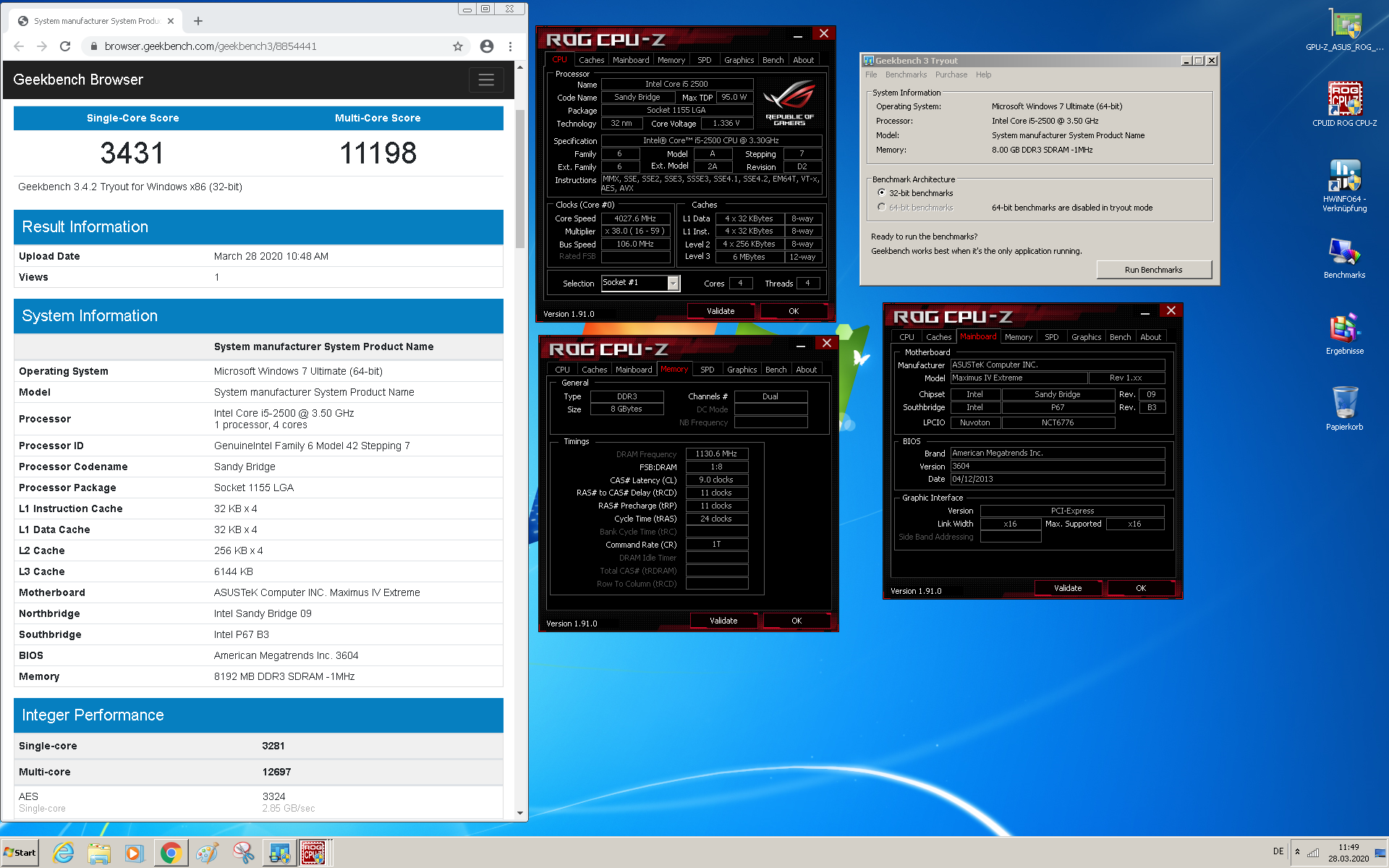Go forward in Chrome browser
Screen dimensions: 1389x868
42,46
